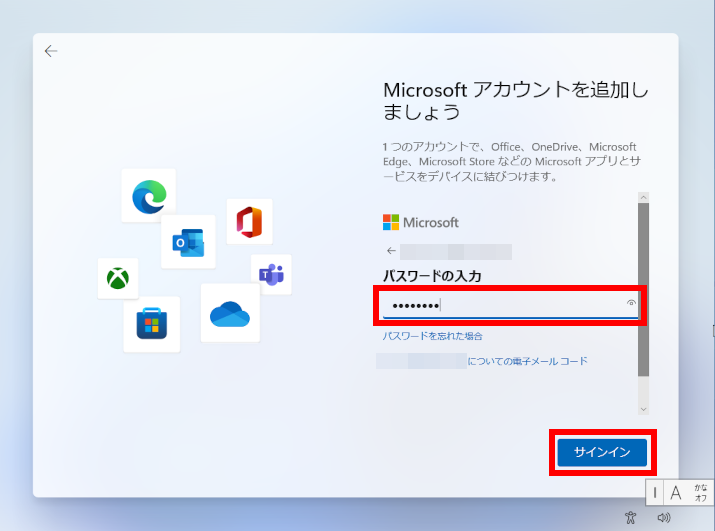
Task: Open the accessibility options icon
Action: (x=629, y=517)
